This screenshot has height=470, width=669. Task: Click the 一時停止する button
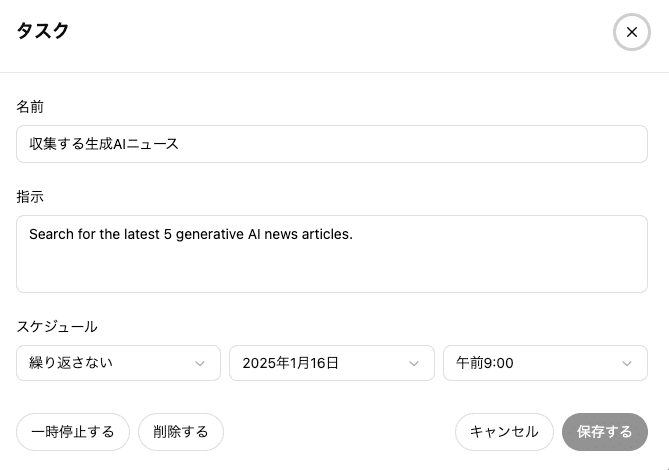tap(73, 432)
